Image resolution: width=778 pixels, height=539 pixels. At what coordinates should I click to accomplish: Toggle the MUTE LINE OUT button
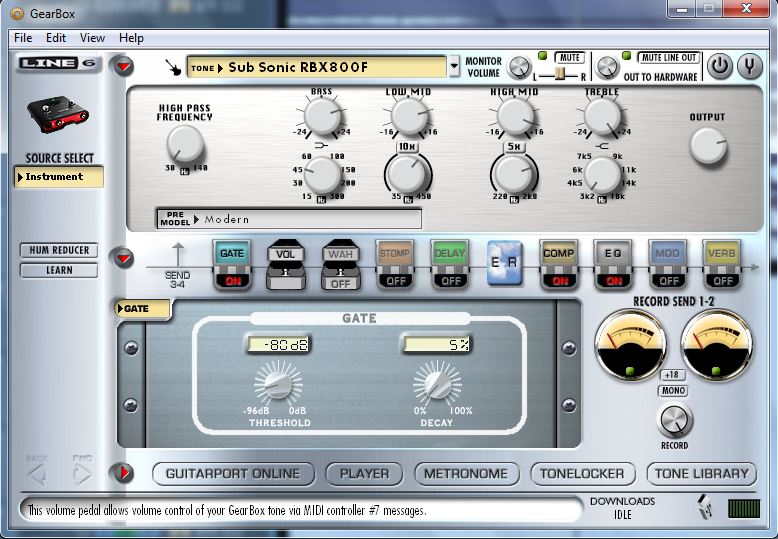click(669, 58)
